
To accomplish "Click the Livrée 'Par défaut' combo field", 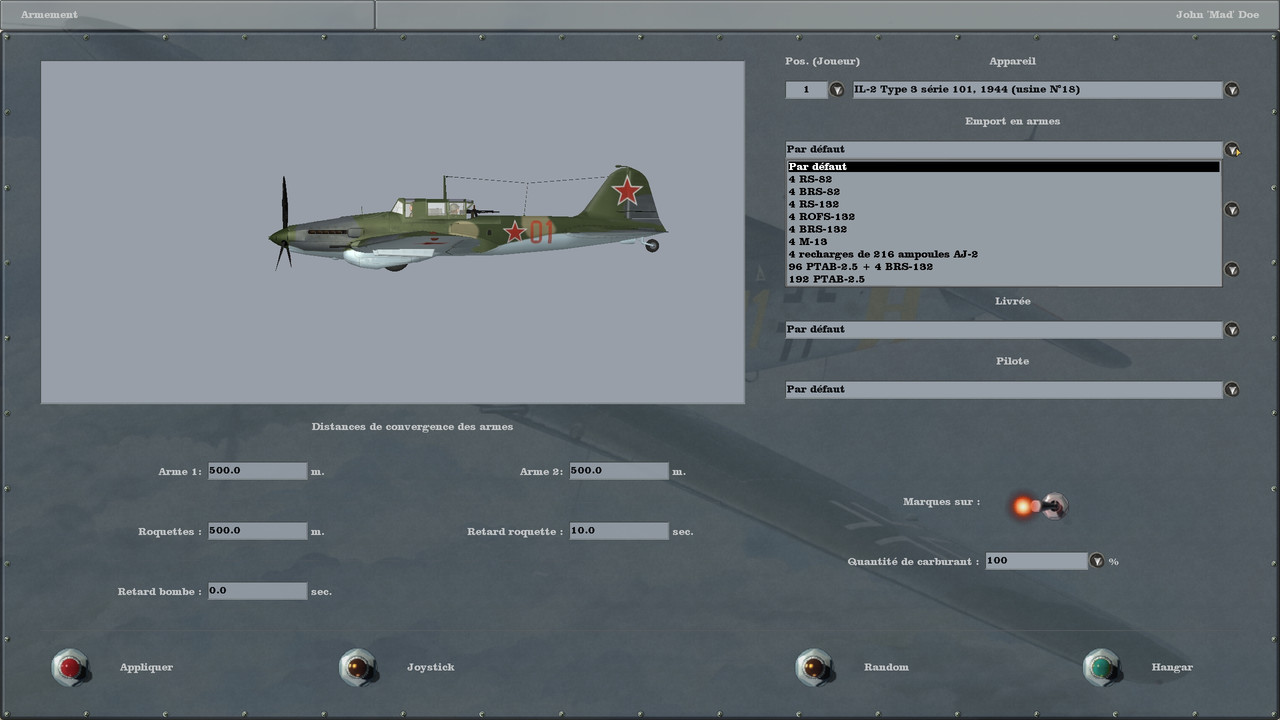I will click(x=1004, y=330).
